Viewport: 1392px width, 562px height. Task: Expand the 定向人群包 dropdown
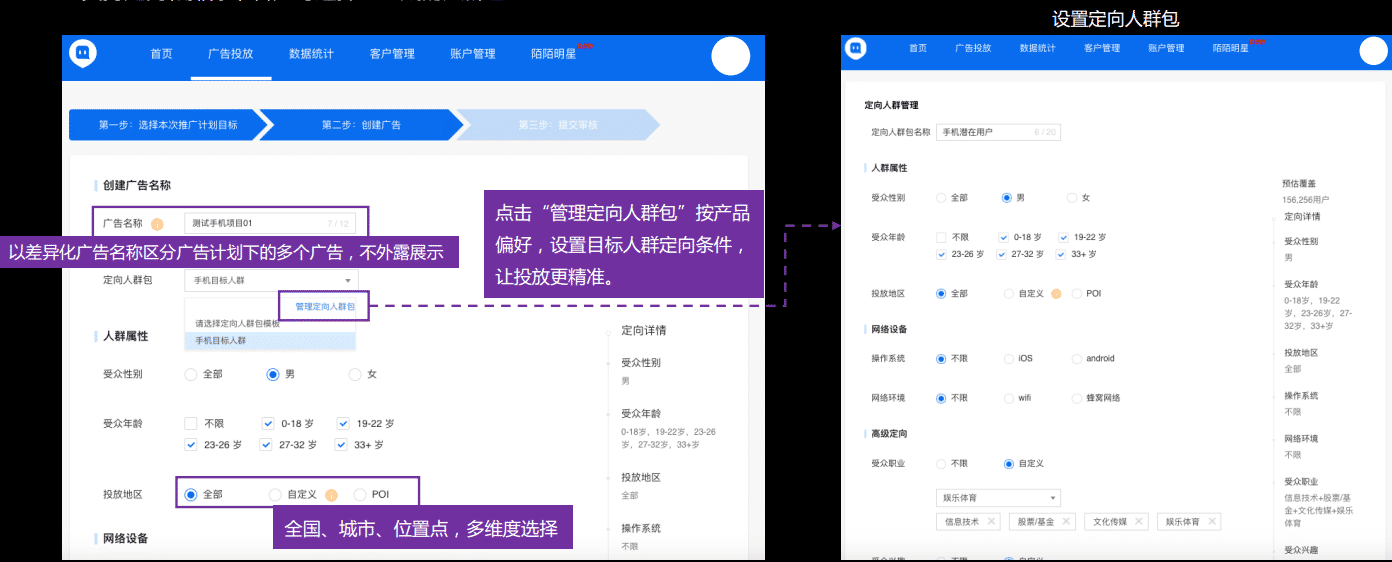270,281
